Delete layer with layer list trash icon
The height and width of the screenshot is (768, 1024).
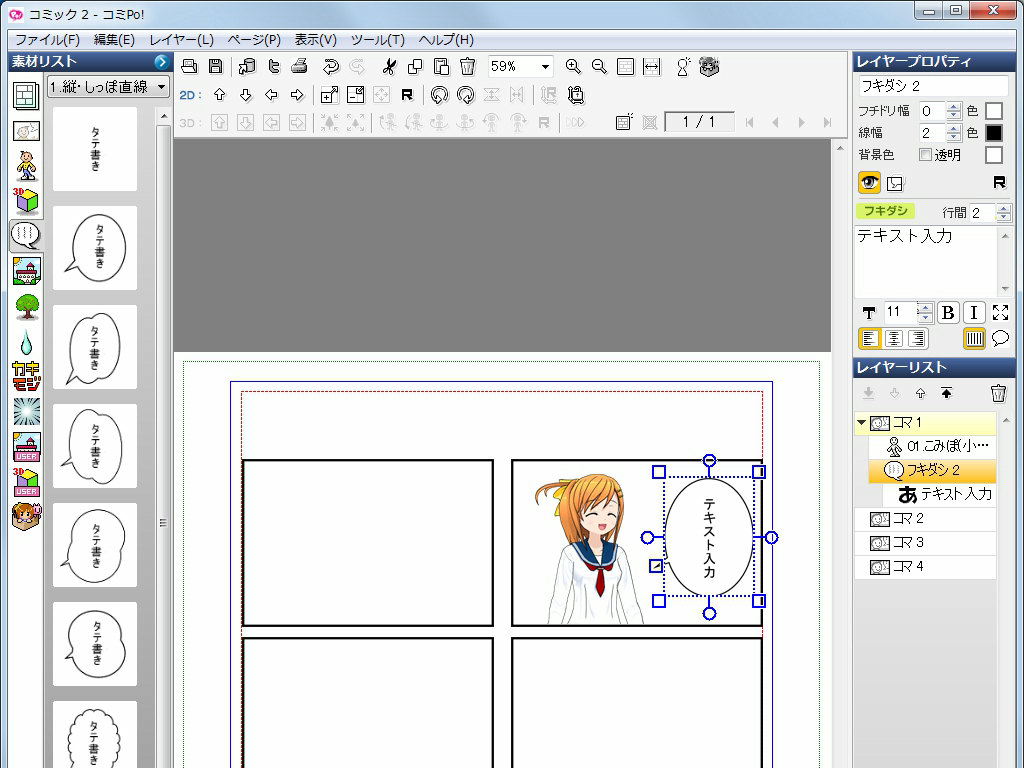998,392
